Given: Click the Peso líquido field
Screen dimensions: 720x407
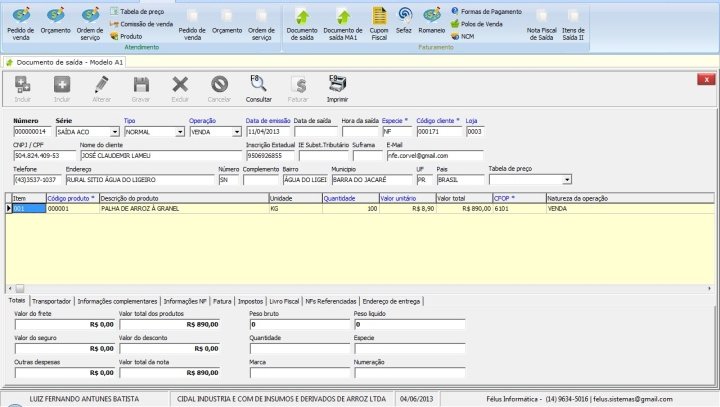Looking at the screenshot, I should point(410,324).
